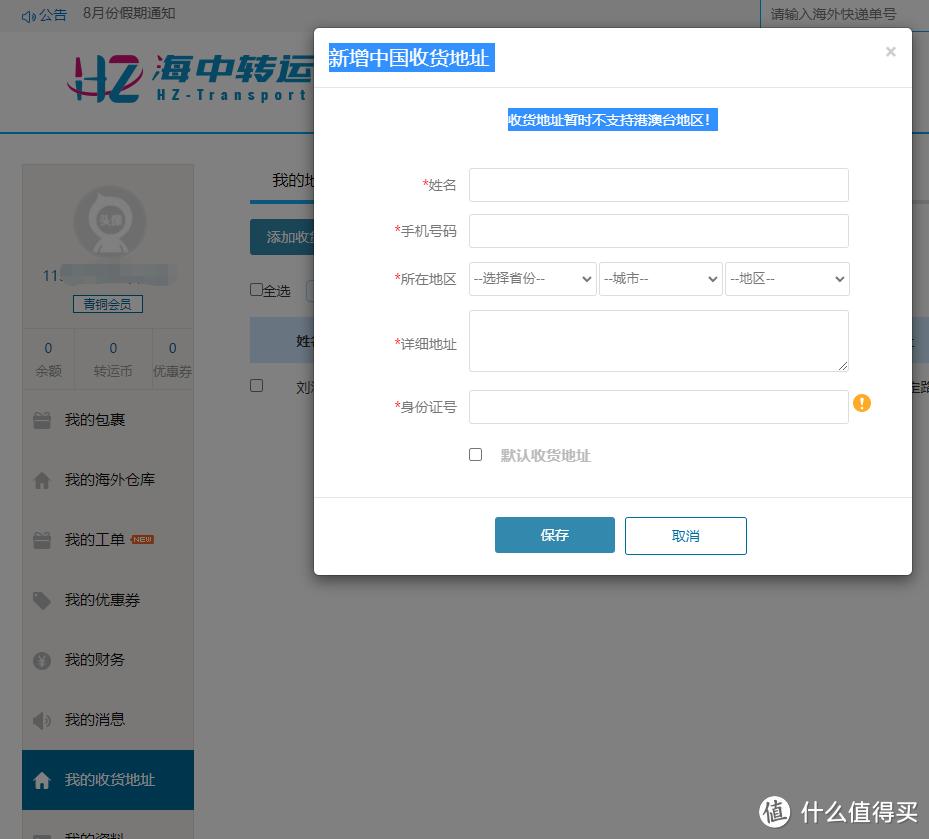The image size is (929, 839).
Task: Tick the 全选 select-all checkbox
Action: coord(257,290)
